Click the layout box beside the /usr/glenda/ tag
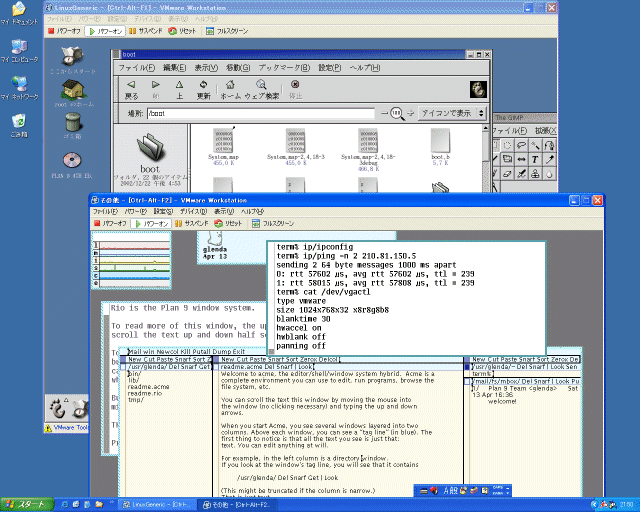This screenshot has width=640, height=512. pos(123,367)
